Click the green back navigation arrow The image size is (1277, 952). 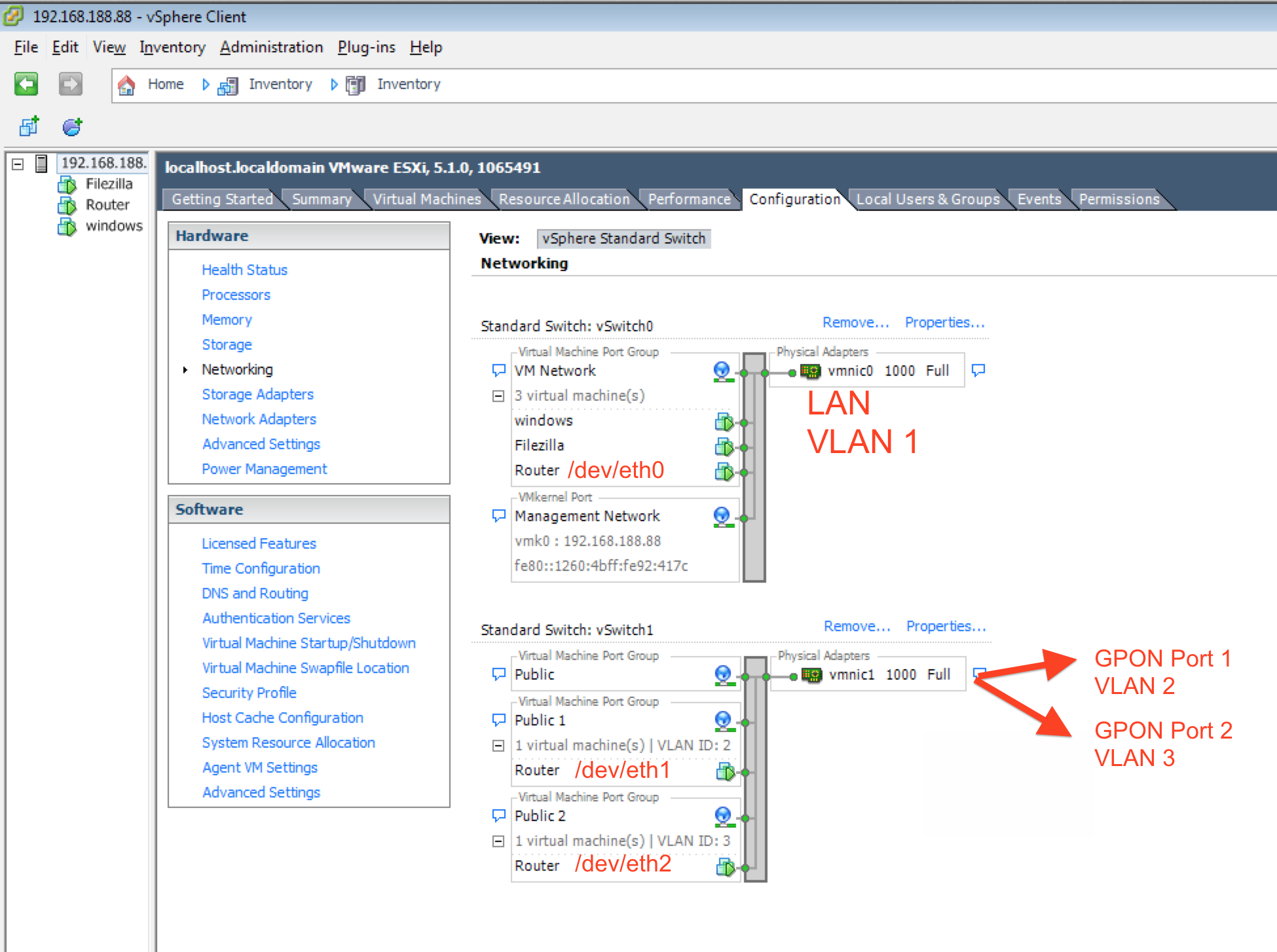[x=26, y=84]
